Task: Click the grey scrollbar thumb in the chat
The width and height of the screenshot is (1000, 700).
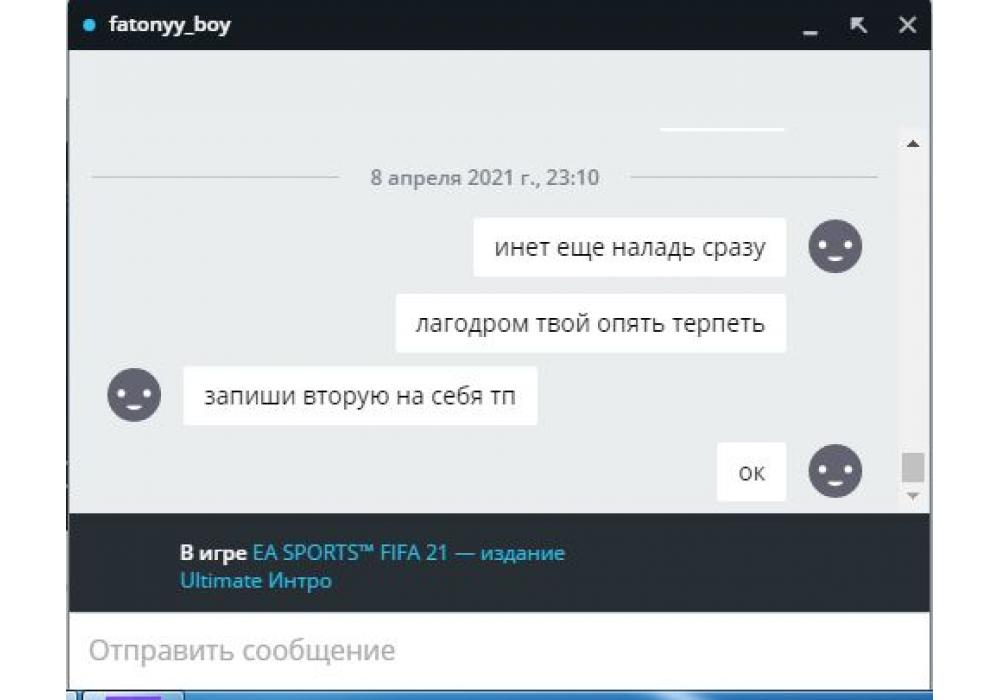Action: (x=913, y=467)
